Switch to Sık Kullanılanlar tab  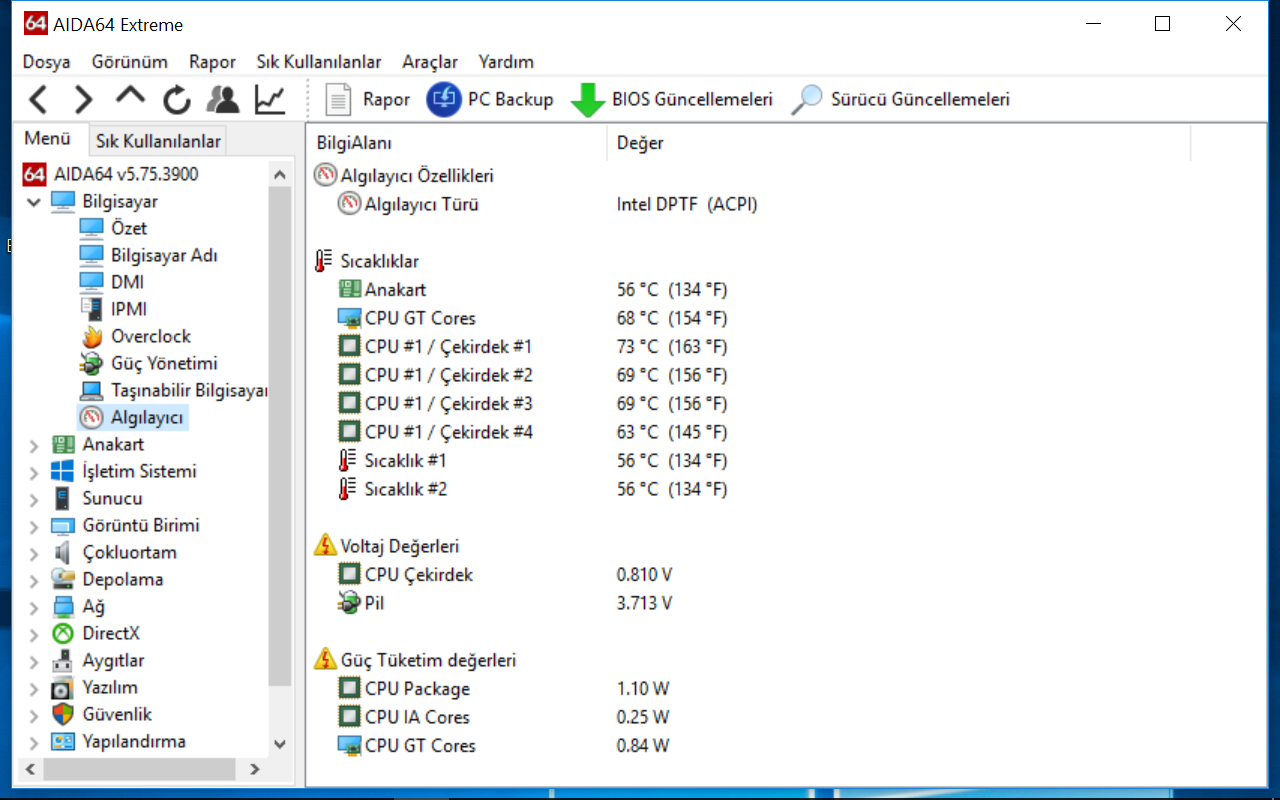click(x=158, y=142)
